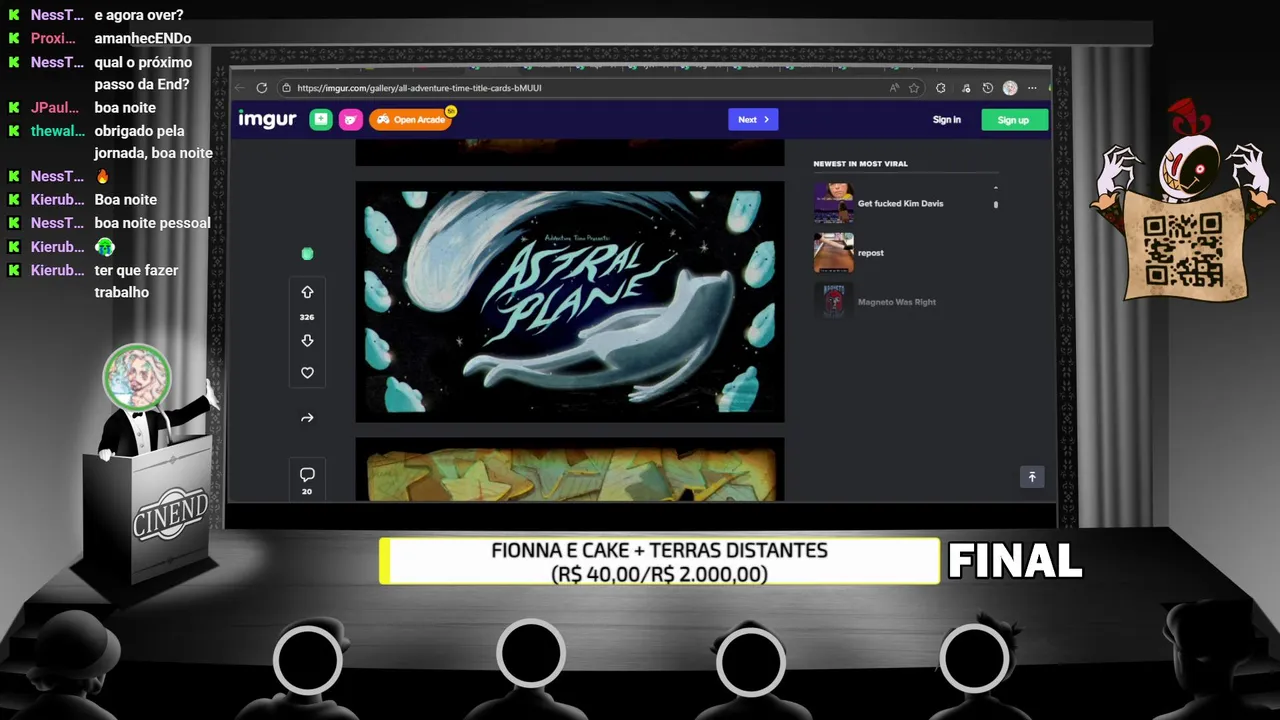Click the thumbnail beside 'Get fucked Kim Davis'

point(833,203)
